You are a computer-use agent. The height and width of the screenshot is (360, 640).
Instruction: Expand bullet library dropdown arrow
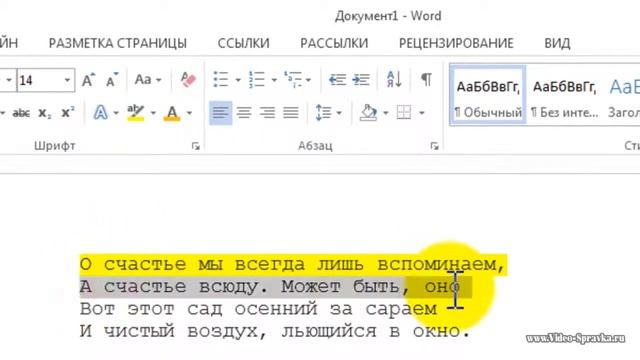tap(238, 80)
